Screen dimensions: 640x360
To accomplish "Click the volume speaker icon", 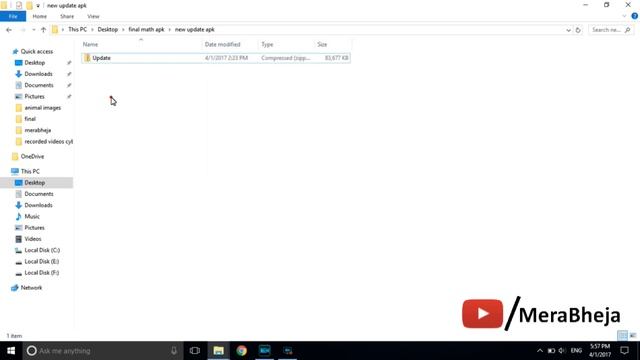I will pyautogui.click(x=562, y=351).
